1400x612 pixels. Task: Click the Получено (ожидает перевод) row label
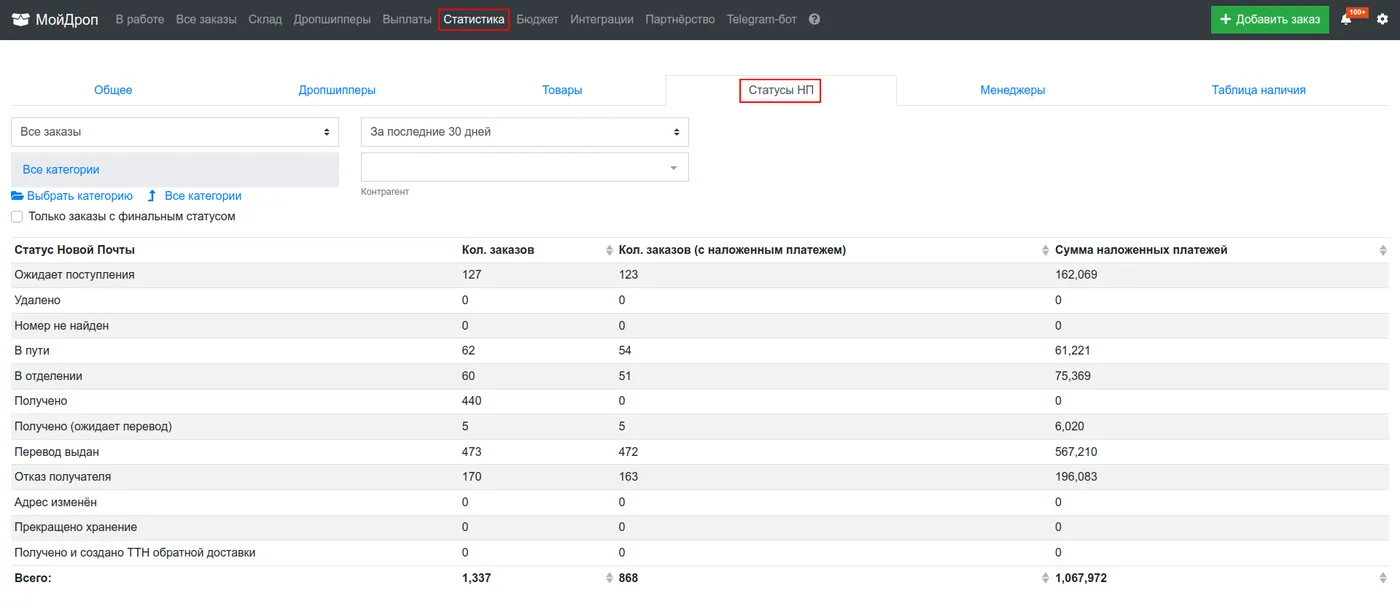[x=93, y=427]
